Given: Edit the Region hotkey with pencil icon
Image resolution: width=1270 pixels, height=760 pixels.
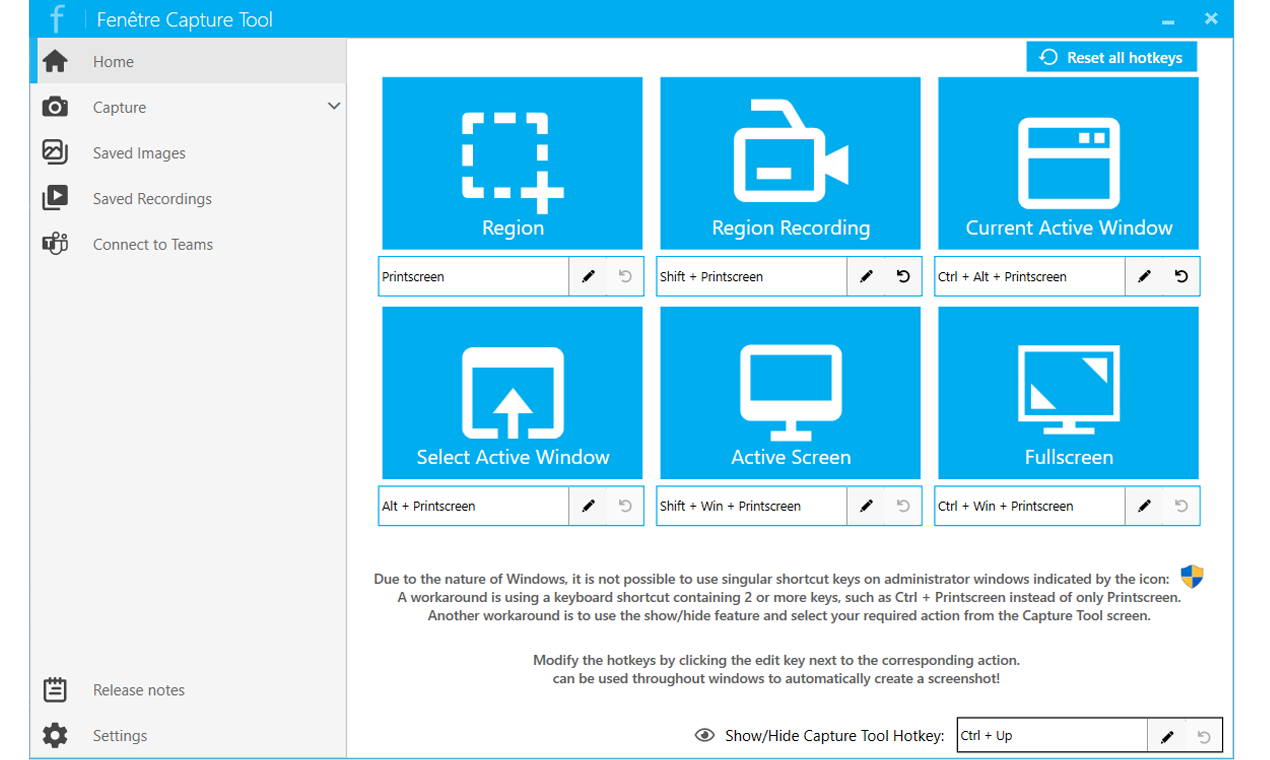Looking at the screenshot, I should pos(587,276).
